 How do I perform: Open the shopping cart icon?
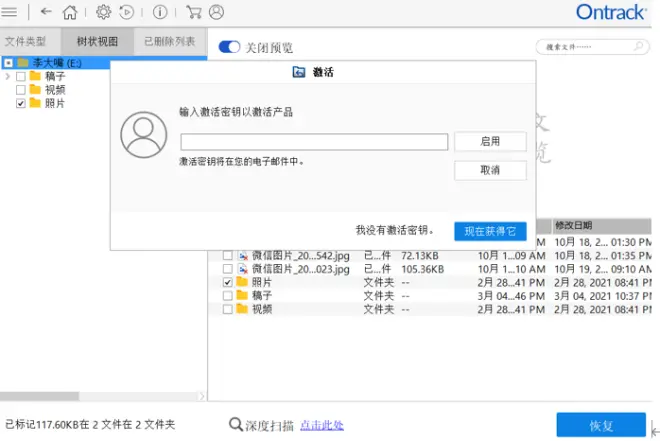[x=194, y=12]
